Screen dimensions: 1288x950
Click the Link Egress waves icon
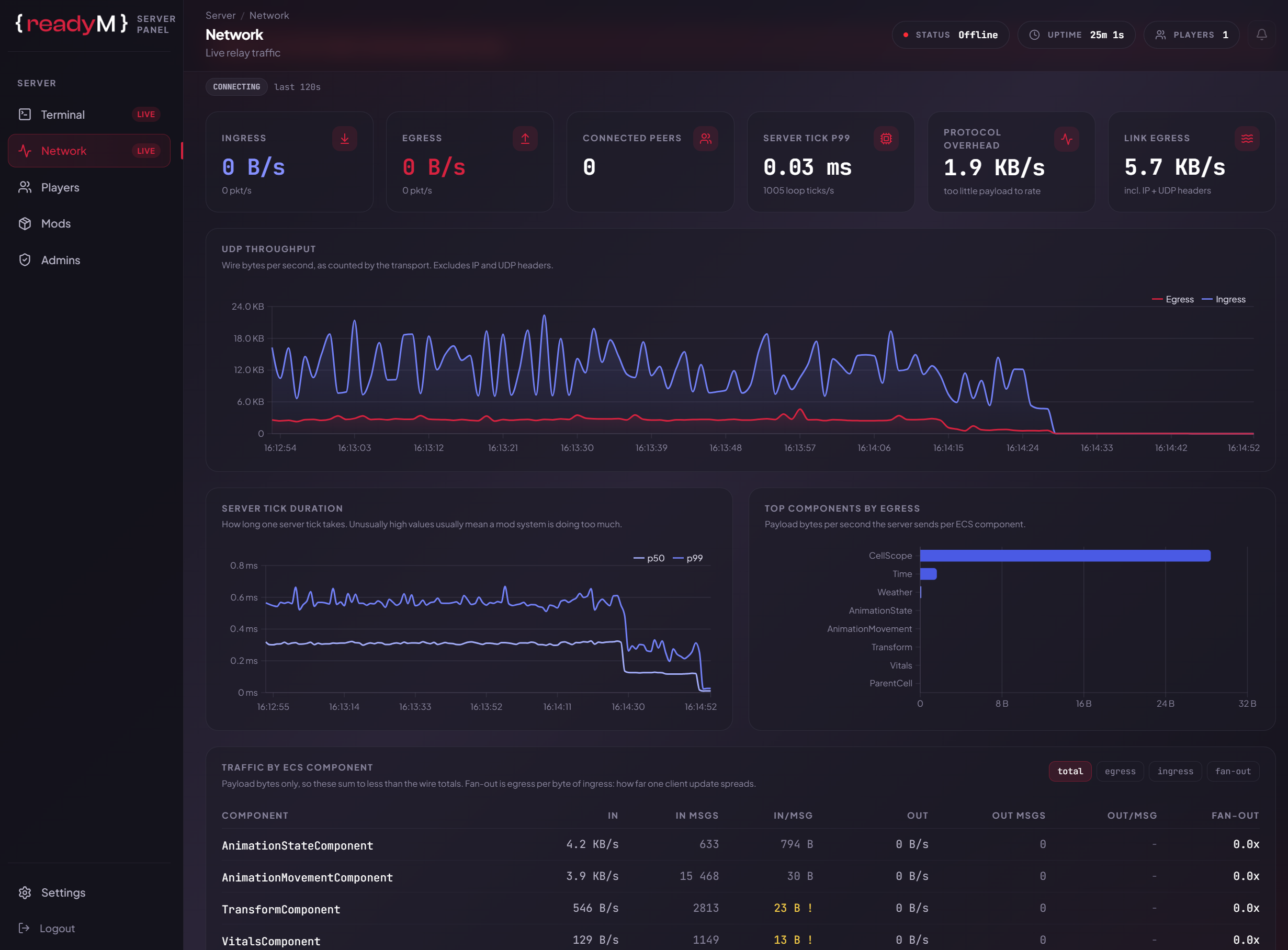1247,139
